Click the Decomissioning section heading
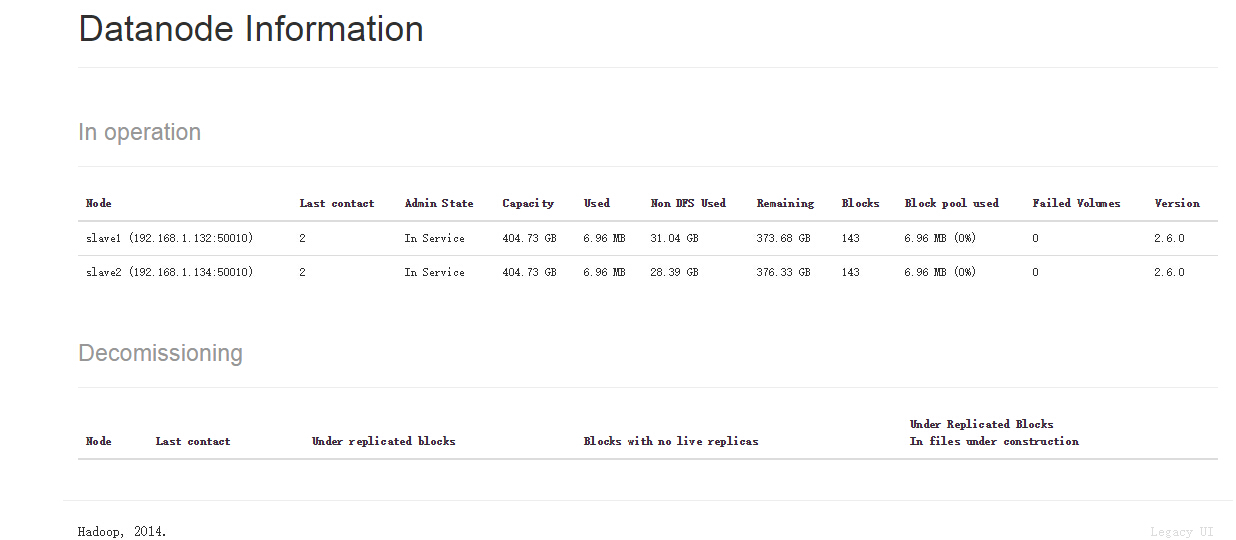Viewport: 1236px width, 540px height. click(160, 353)
